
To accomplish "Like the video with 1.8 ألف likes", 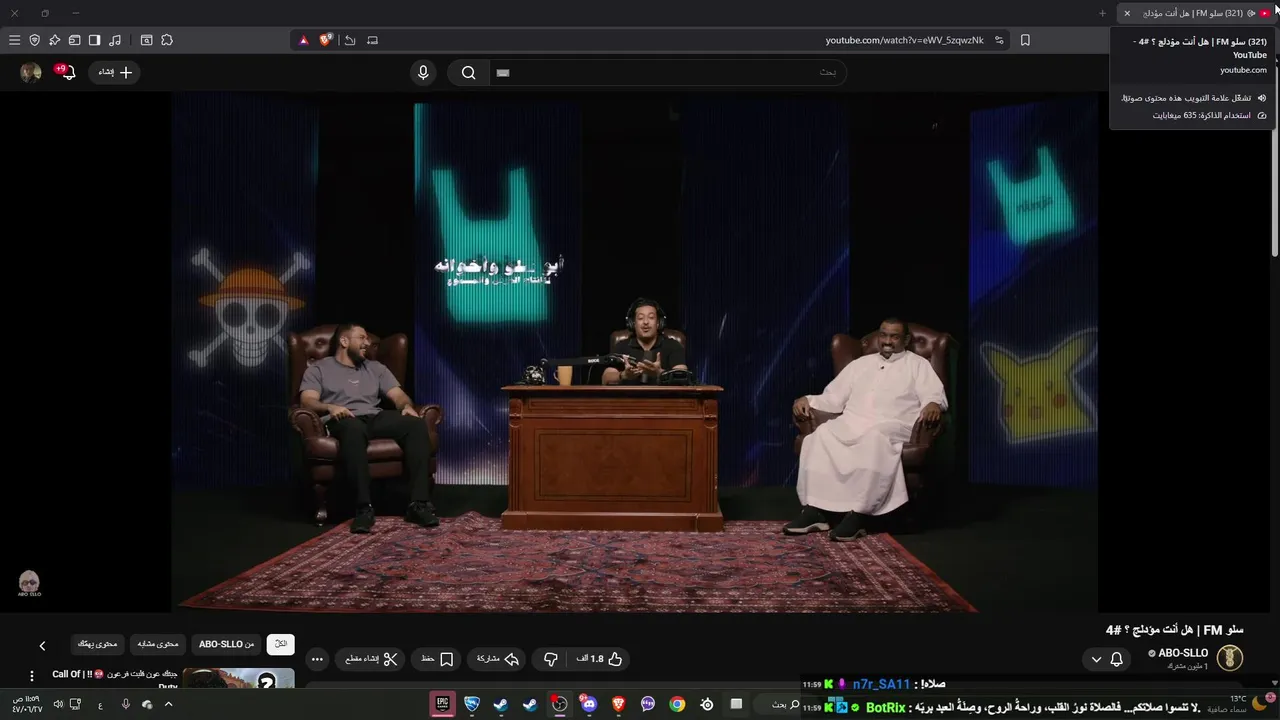I will pyautogui.click(x=599, y=659).
